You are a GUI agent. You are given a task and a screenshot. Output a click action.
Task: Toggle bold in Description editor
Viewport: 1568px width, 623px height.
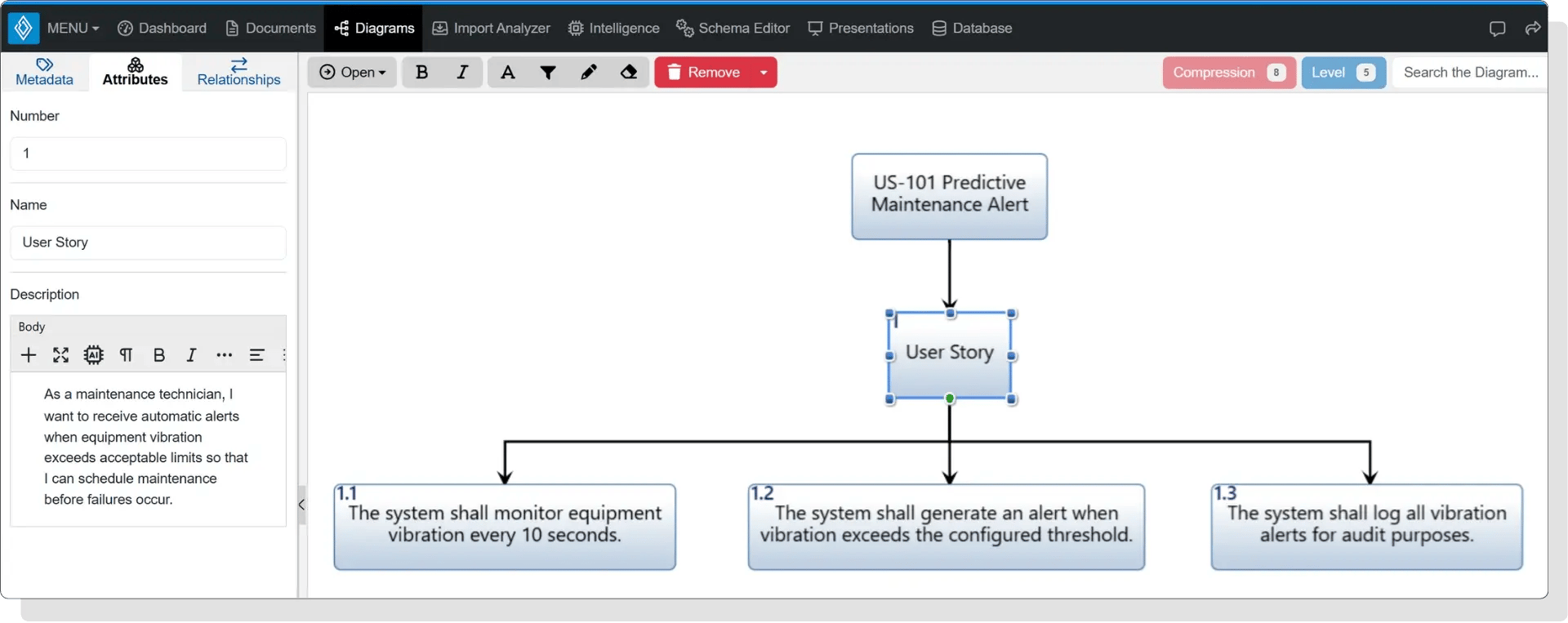coord(159,355)
